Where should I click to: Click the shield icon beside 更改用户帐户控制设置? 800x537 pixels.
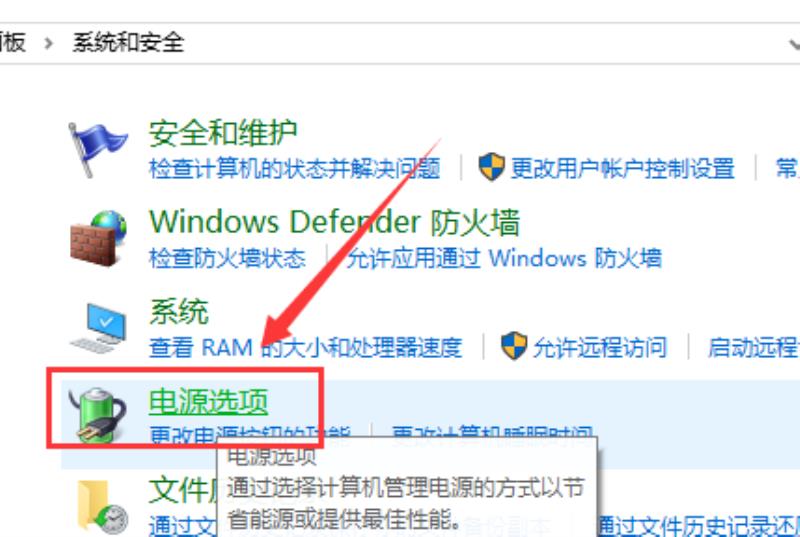tap(491, 167)
